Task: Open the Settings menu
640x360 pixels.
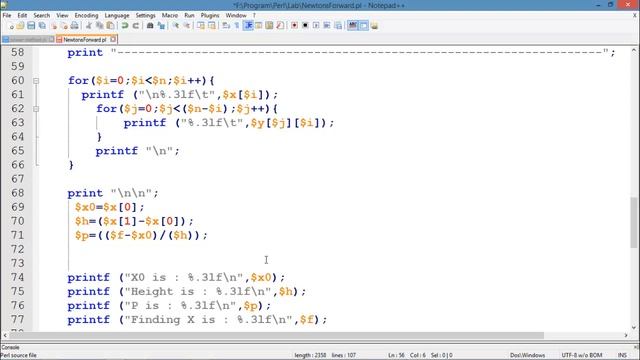Action: 145,15
